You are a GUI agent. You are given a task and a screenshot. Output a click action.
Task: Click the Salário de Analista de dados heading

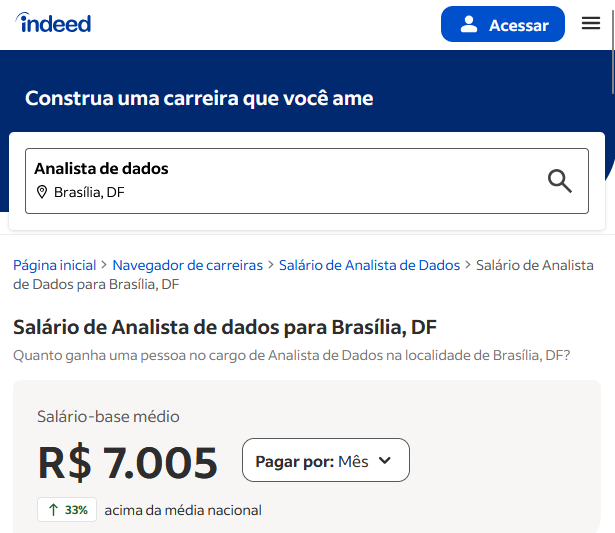(225, 327)
